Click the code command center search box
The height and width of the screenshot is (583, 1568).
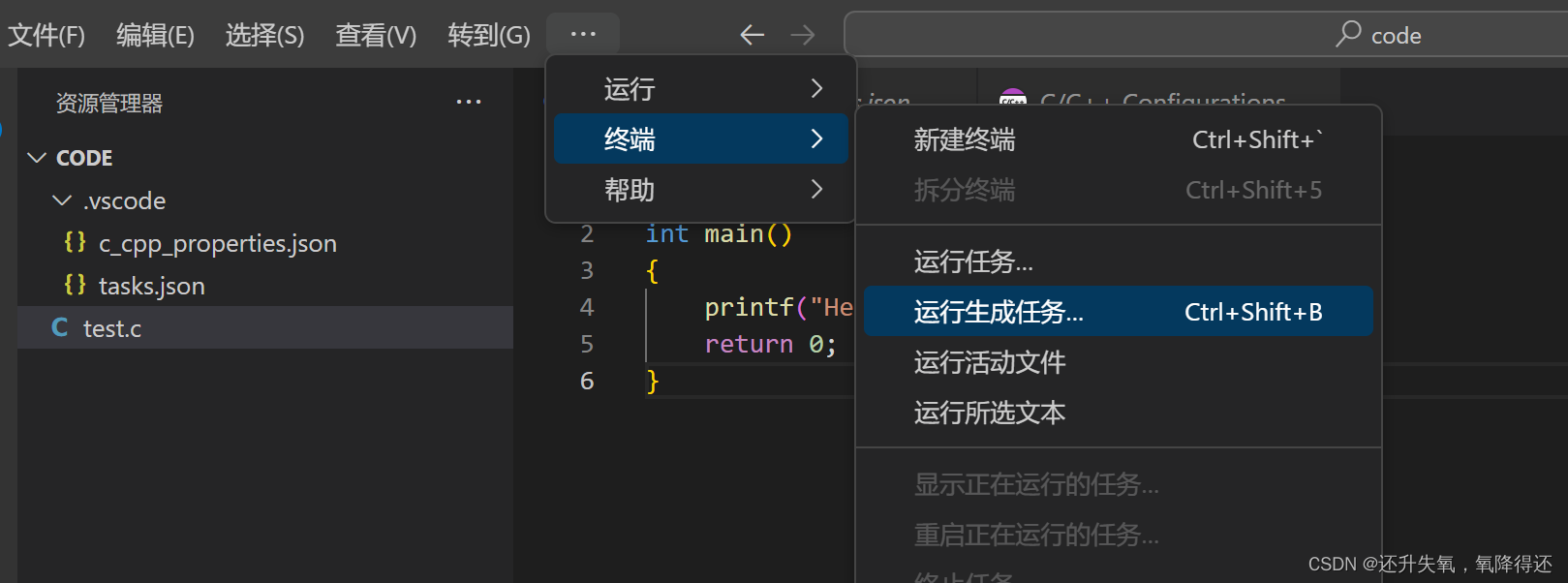point(1206,34)
